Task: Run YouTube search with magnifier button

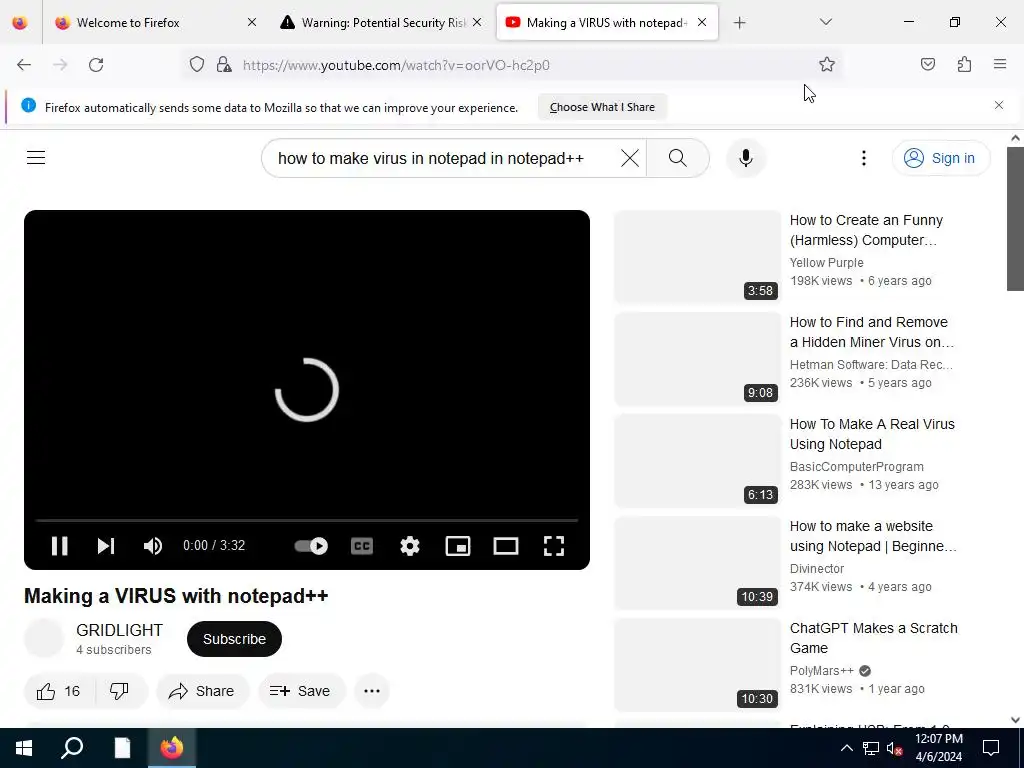Action: [678, 158]
